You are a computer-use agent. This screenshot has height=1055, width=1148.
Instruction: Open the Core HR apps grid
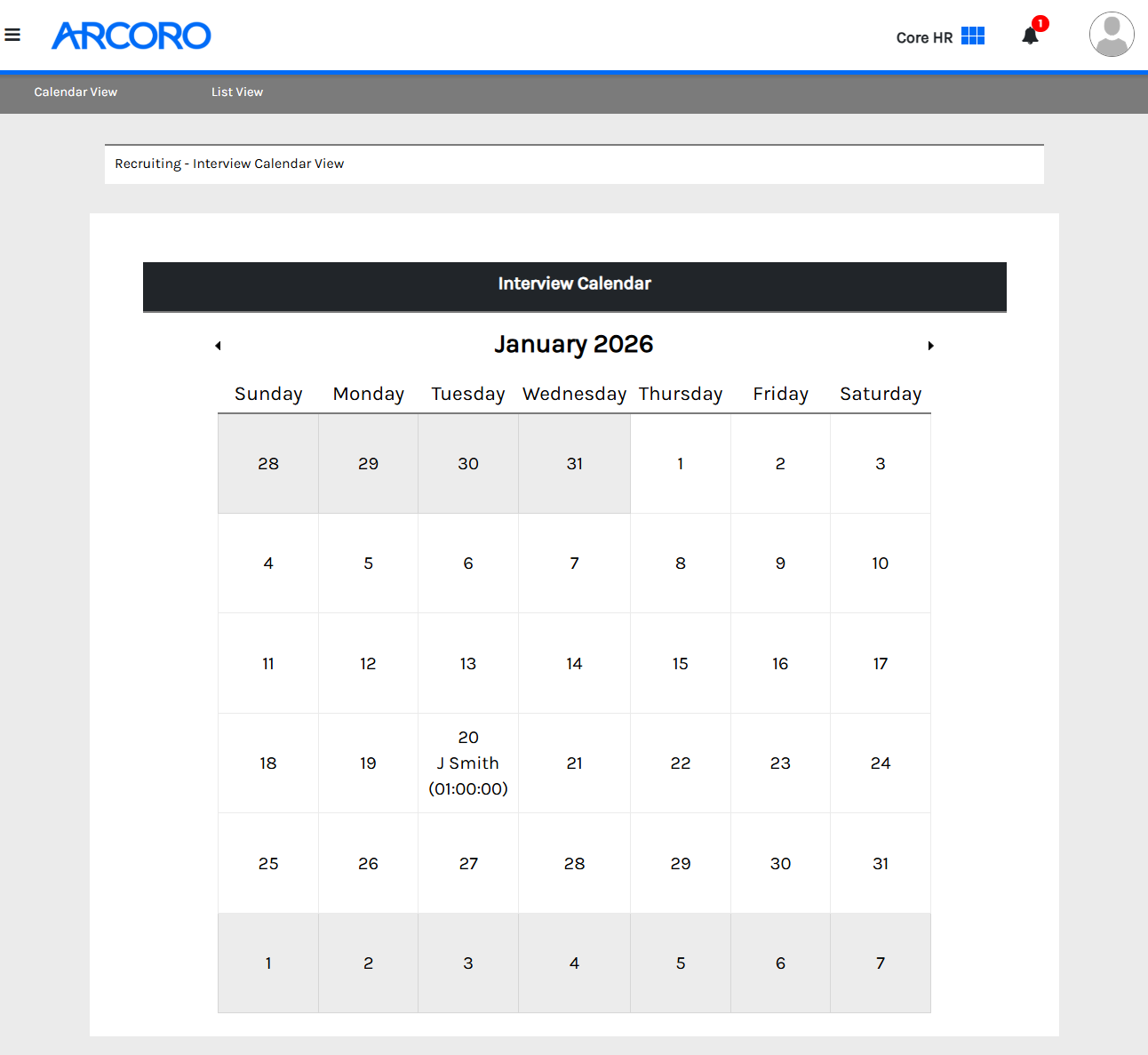pyautogui.click(x=973, y=36)
